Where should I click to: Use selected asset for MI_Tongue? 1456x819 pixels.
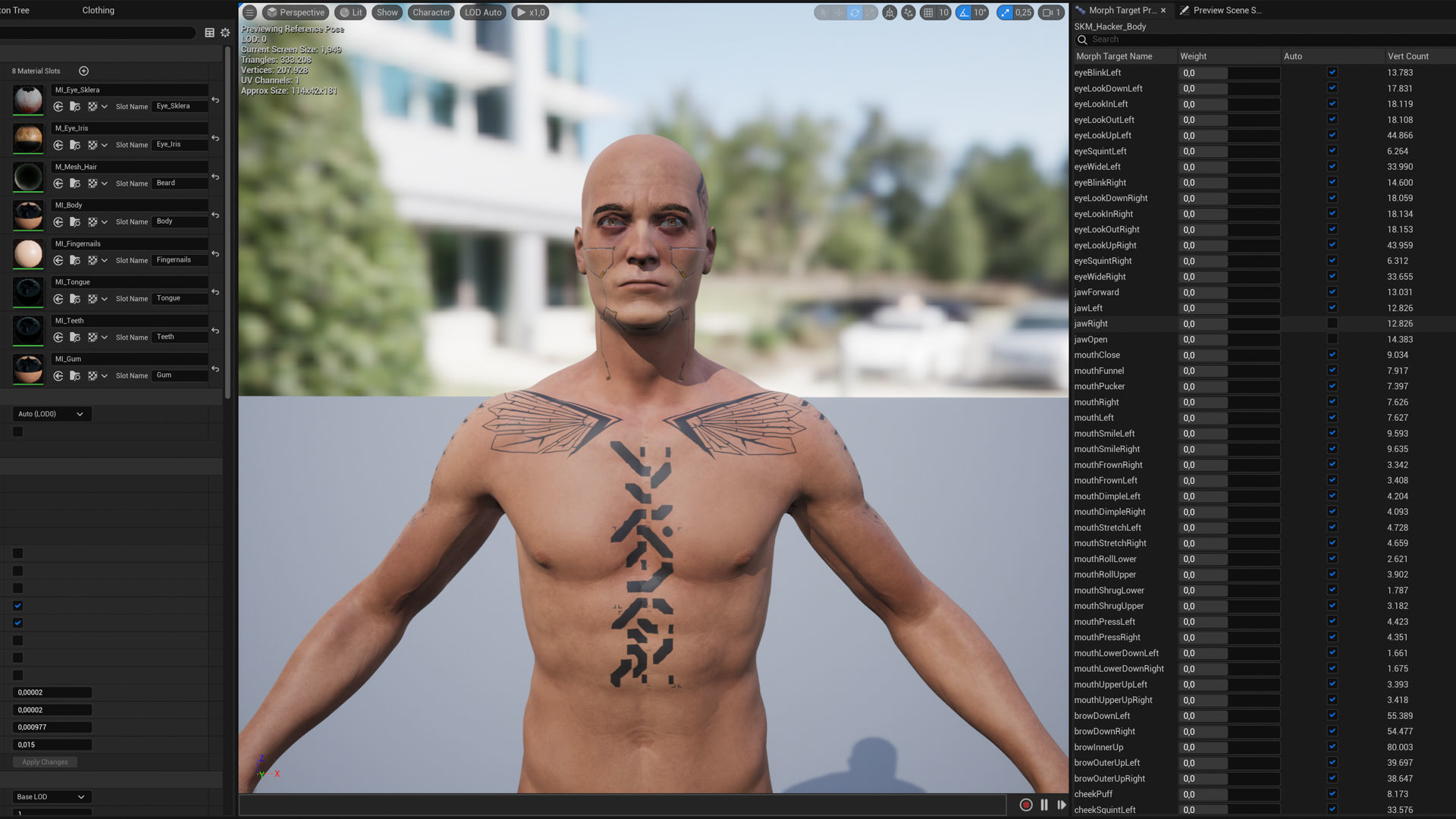tap(58, 299)
